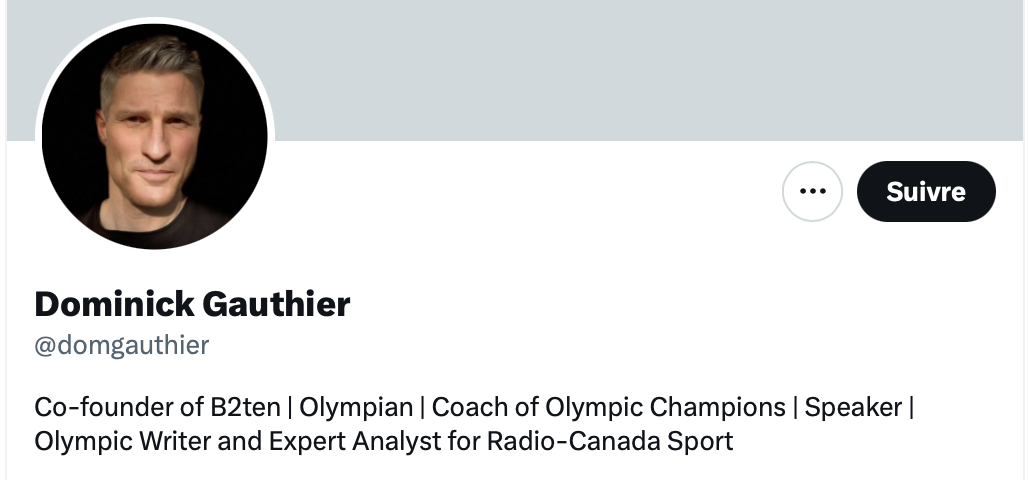Image resolution: width=1028 pixels, height=480 pixels.
Task: Click the word Speaker in the bio
Action: tap(853, 408)
